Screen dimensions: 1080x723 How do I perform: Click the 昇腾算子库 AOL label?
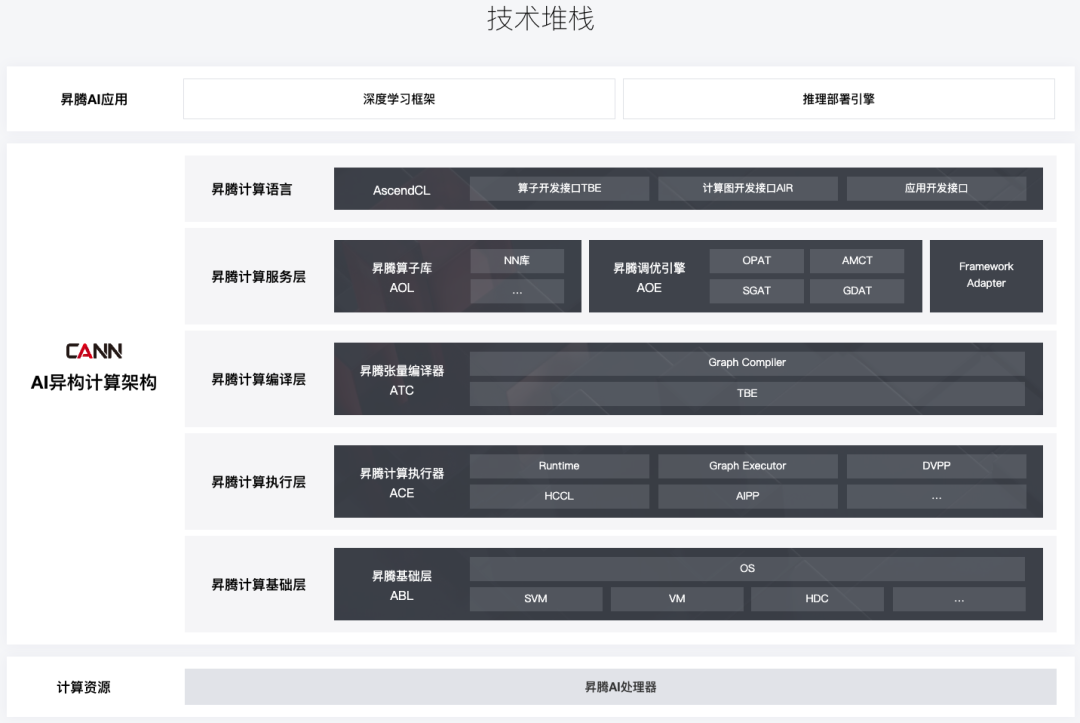tap(402, 277)
